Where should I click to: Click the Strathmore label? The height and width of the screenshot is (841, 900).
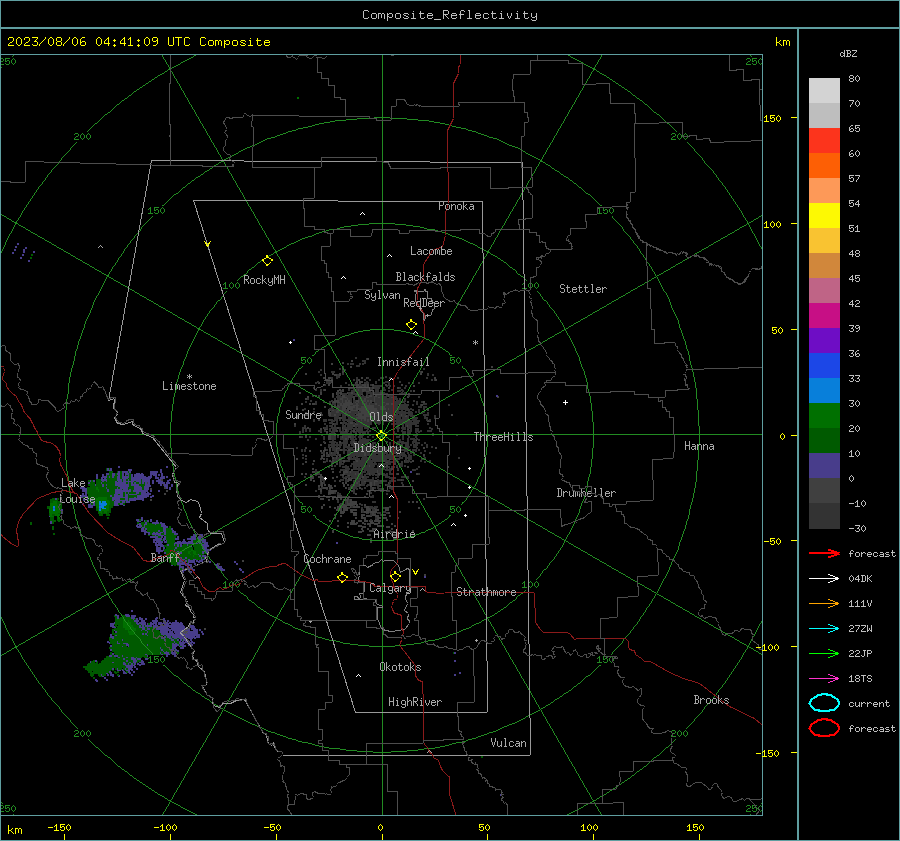tap(486, 592)
